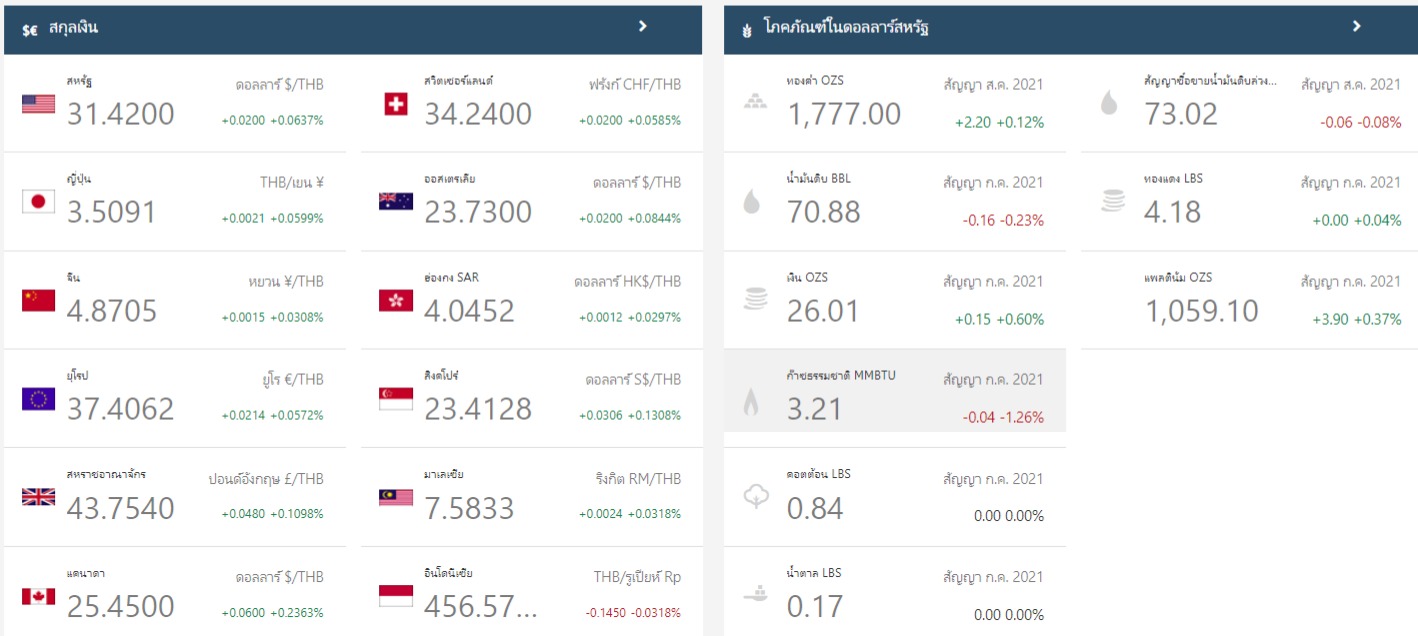
Task: Select the Swiss franc rate 34.2400
Action: click(x=478, y=114)
